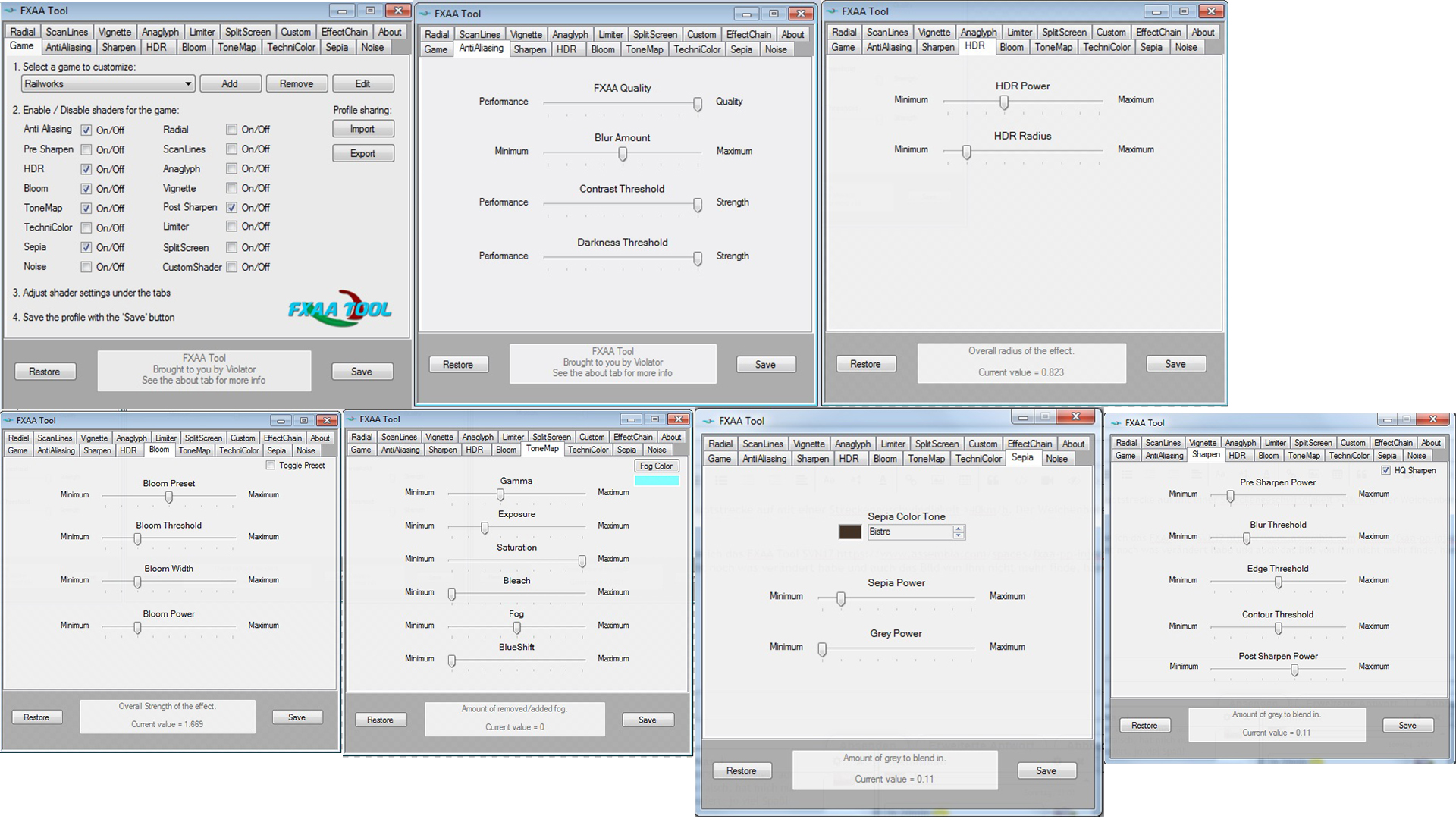This screenshot has height=819, width=1456.
Task: Tick the Toggle Preset checkbox
Action: point(271,465)
